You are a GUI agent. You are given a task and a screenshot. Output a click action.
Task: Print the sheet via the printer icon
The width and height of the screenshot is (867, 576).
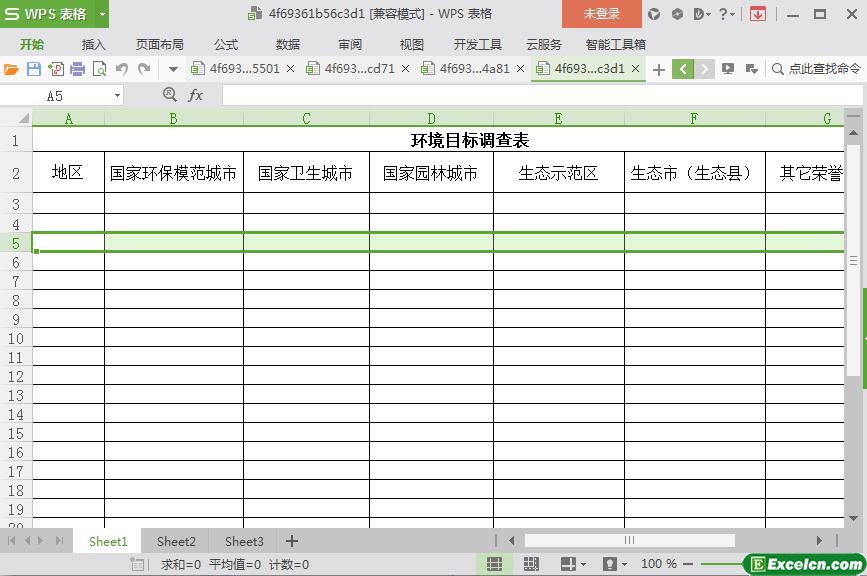[77, 69]
